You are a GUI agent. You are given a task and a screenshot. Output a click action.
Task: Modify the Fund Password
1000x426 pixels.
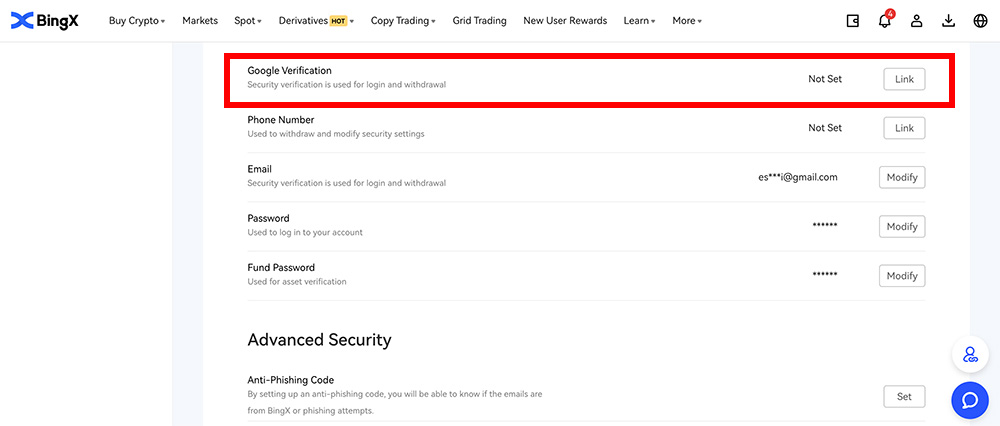pyautogui.click(x=901, y=276)
